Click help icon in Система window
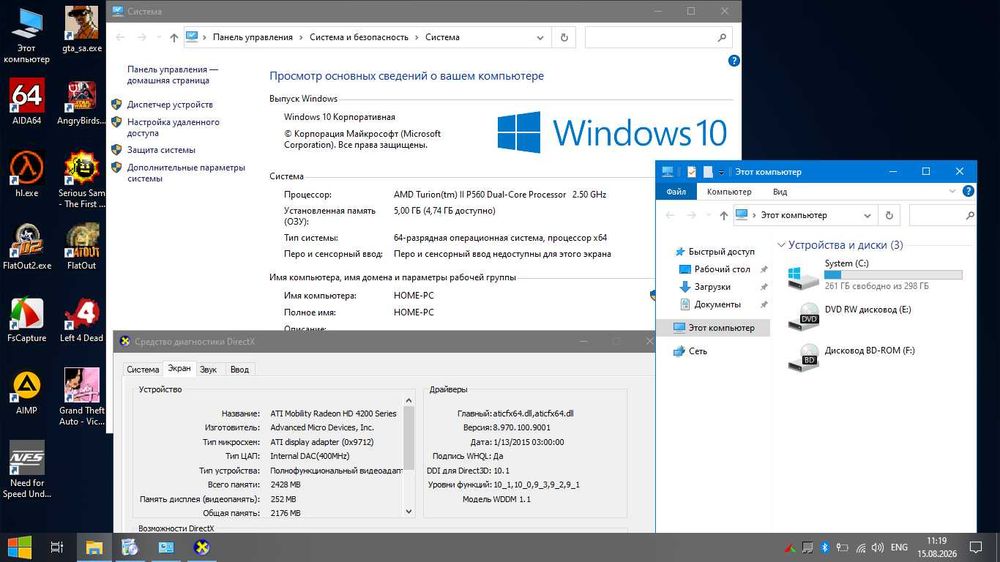Viewport: 1000px width, 562px height. [x=733, y=61]
